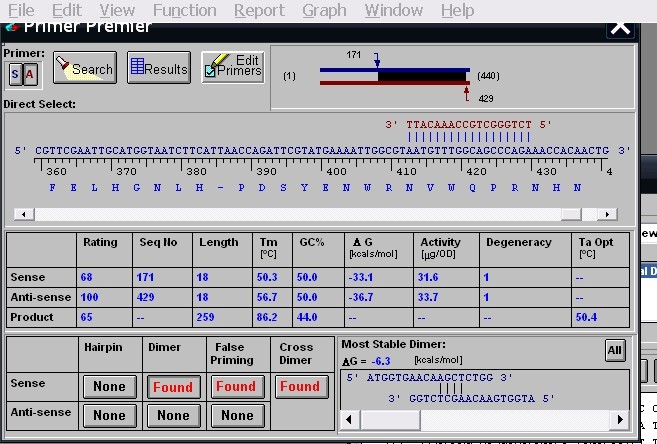
Task: Select the sense primer S toggle
Action: point(15,75)
